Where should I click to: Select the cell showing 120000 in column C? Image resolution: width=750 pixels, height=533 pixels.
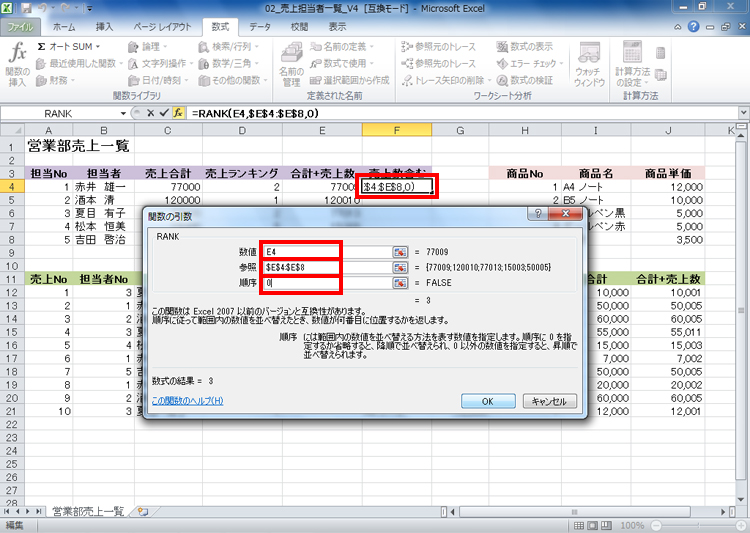click(x=168, y=200)
